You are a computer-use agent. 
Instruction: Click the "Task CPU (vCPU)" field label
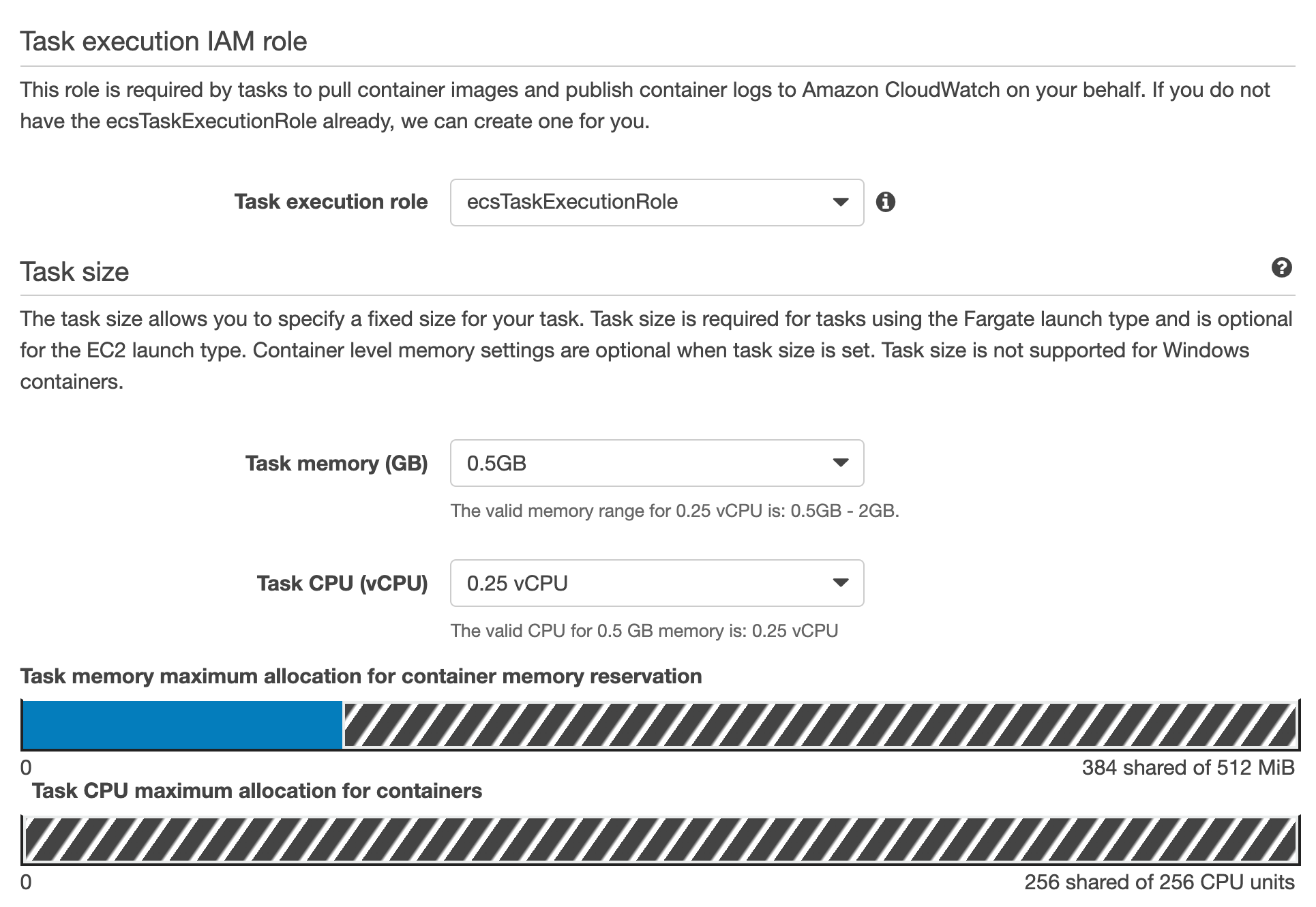[x=342, y=584]
